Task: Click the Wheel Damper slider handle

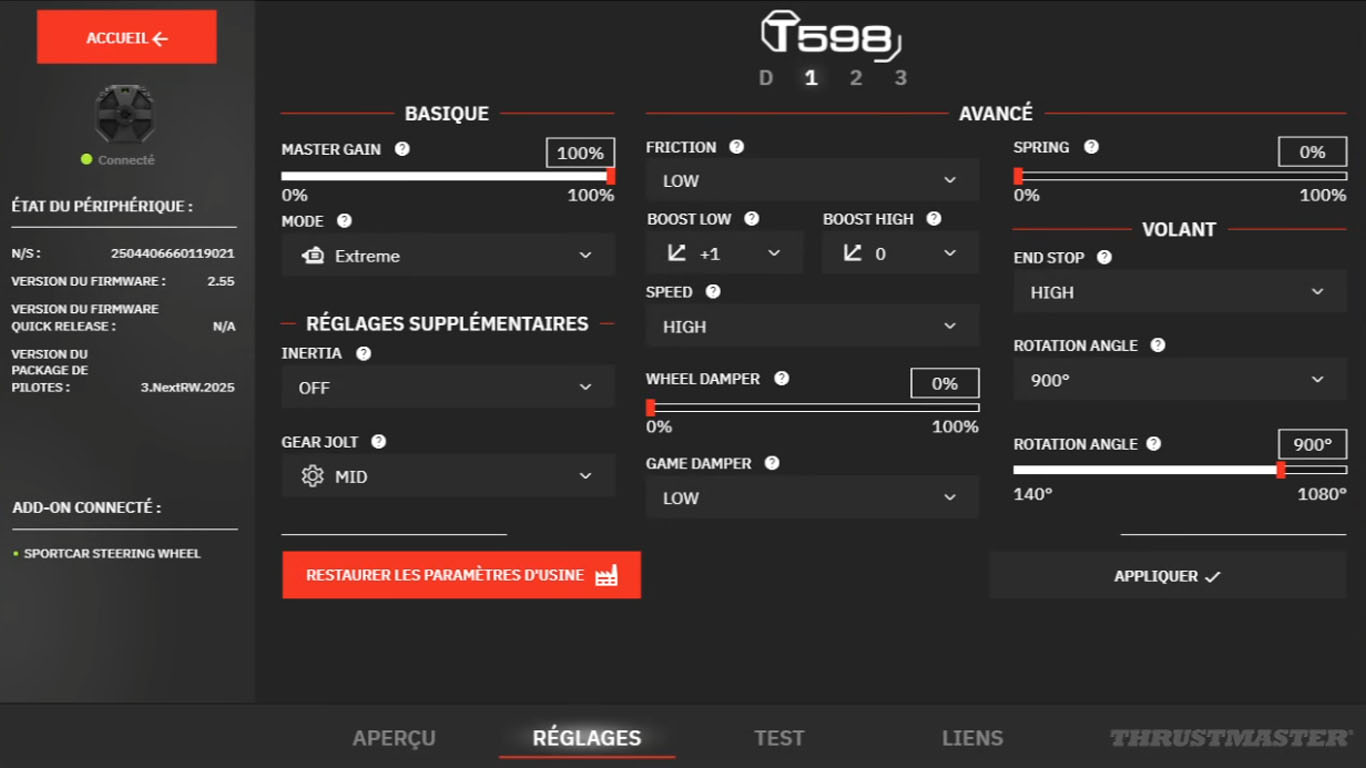Action: [650, 407]
